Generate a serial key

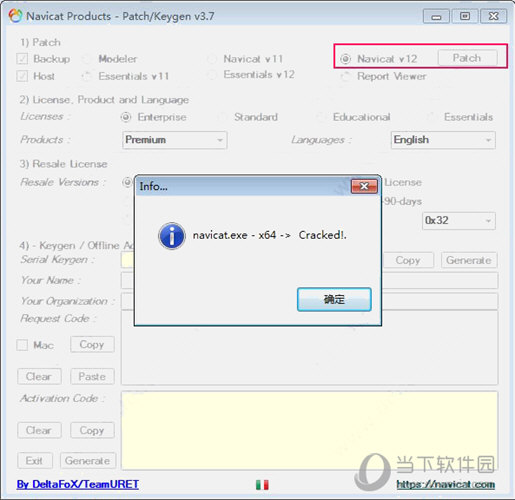tap(469, 260)
